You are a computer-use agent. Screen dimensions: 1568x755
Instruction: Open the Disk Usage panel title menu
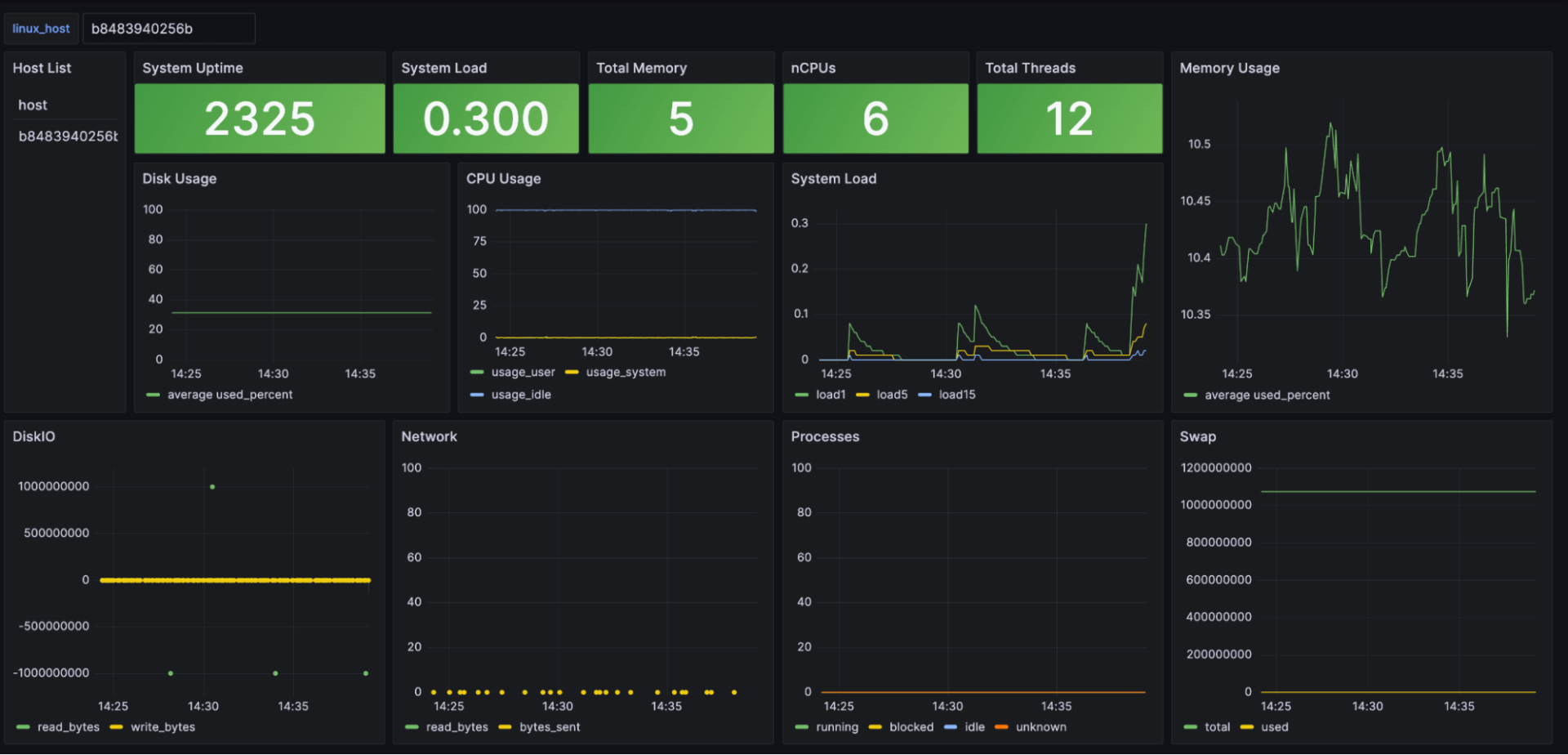(180, 178)
